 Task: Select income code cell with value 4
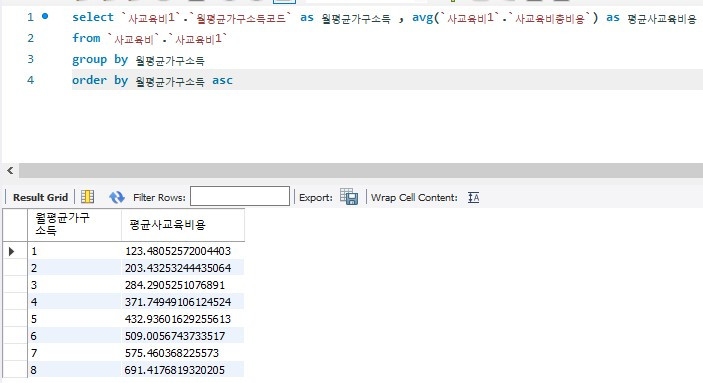coord(74,302)
